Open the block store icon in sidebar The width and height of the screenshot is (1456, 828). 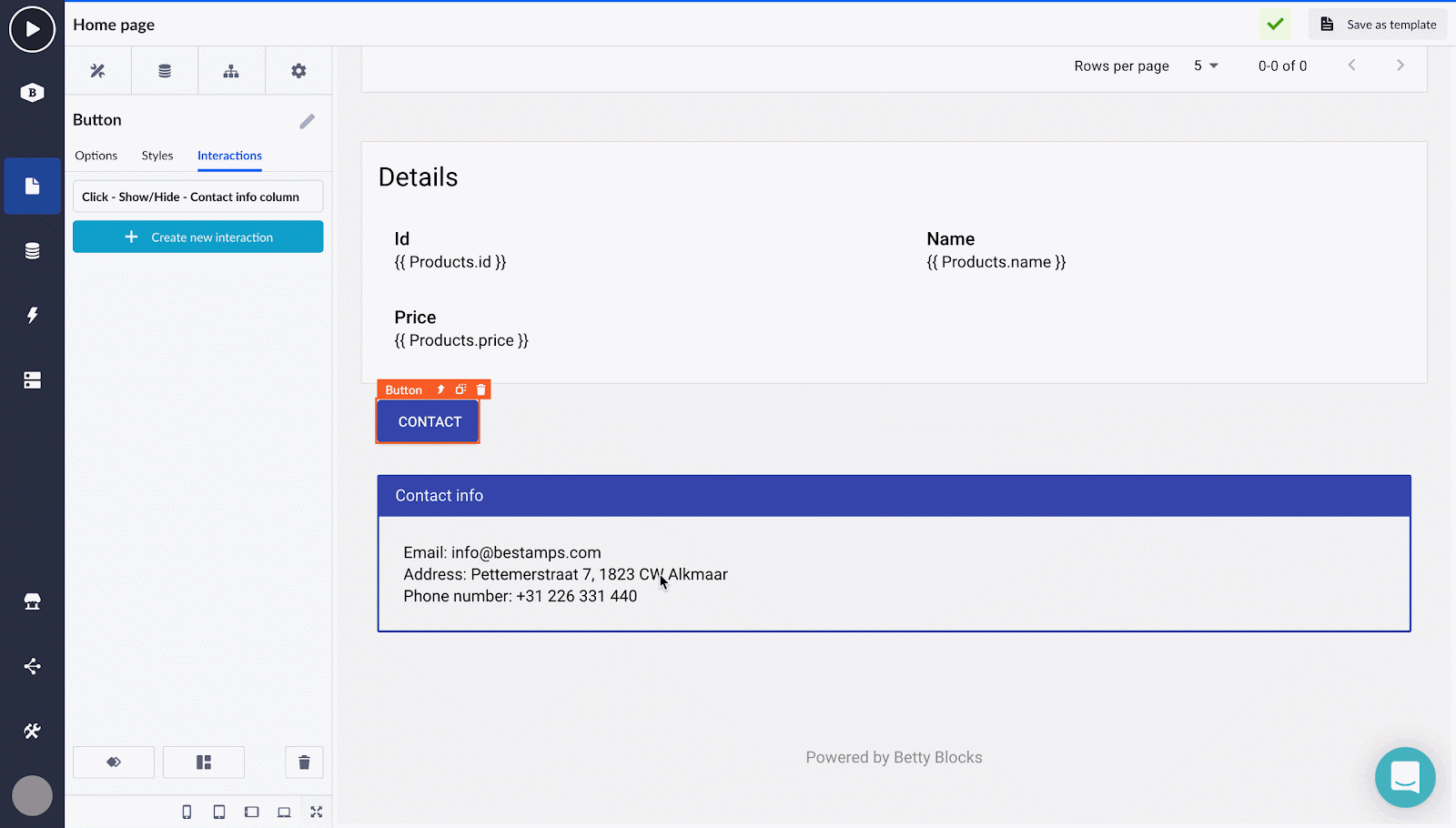click(x=32, y=601)
